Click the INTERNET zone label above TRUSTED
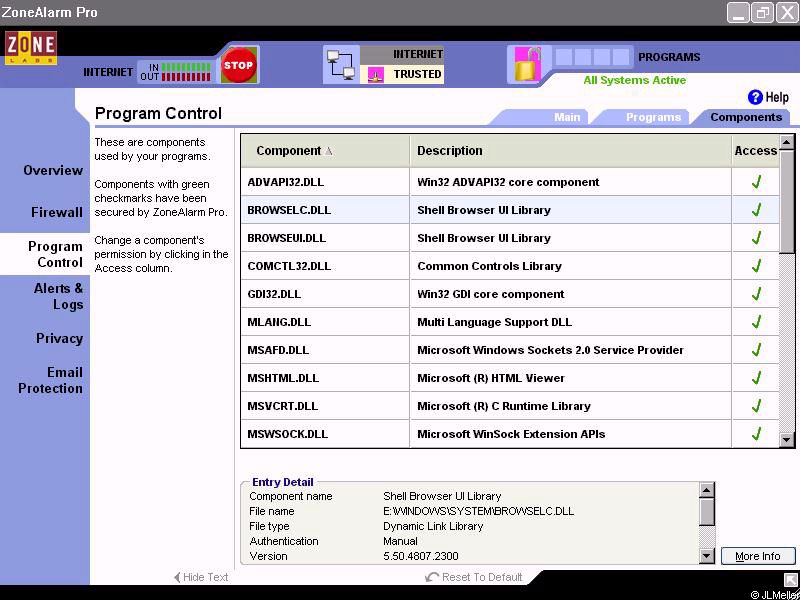The width and height of the screenshot is (800, 600). pyautogui.click(x=418, y=54)
